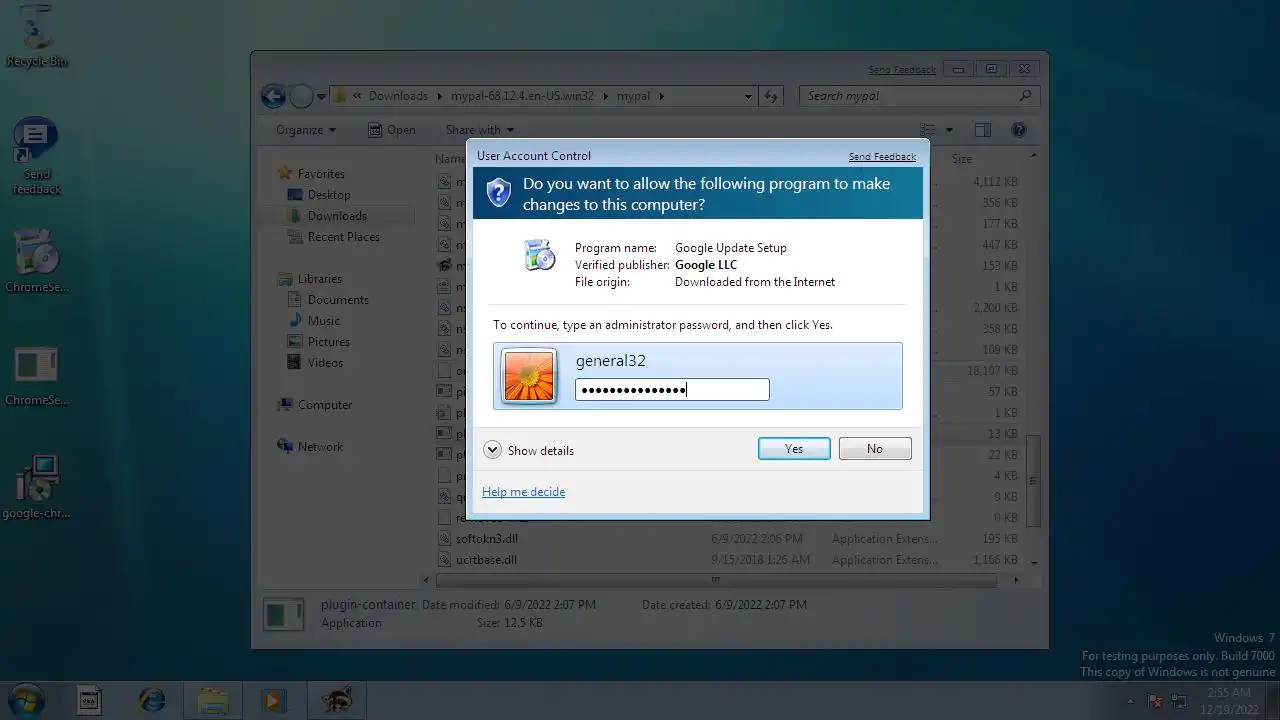Click Send Feedback link in UAC dialog
This screenshot has width=1280, height=720.
coord(882,157)
